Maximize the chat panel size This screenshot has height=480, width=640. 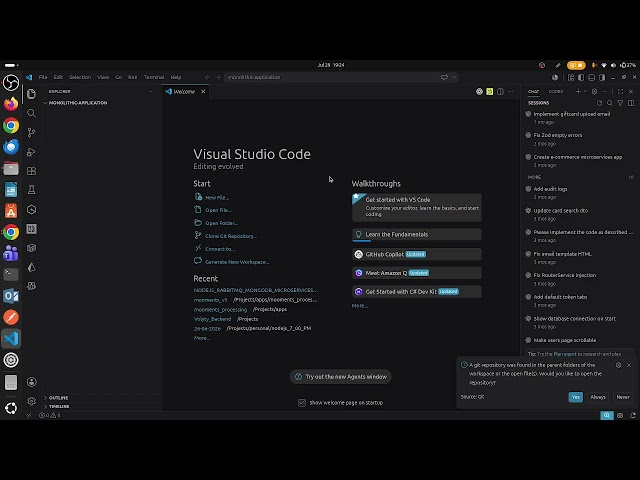point(620,91)
